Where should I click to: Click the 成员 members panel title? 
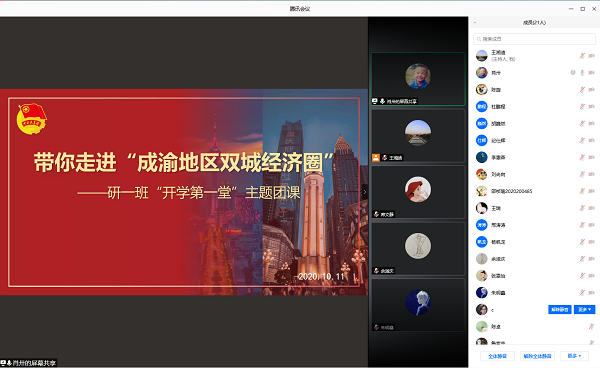coord(535,23)
